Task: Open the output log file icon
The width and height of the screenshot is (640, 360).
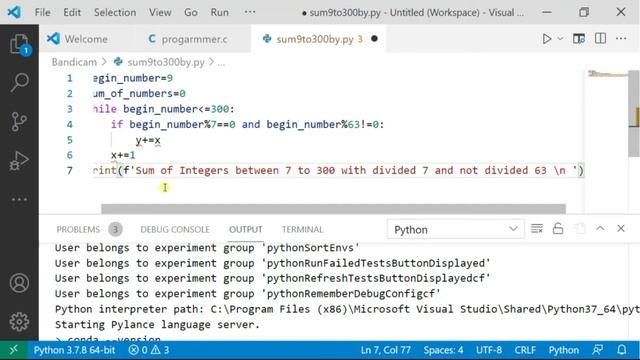Action: pyautogui.click(x=579, y=229)
